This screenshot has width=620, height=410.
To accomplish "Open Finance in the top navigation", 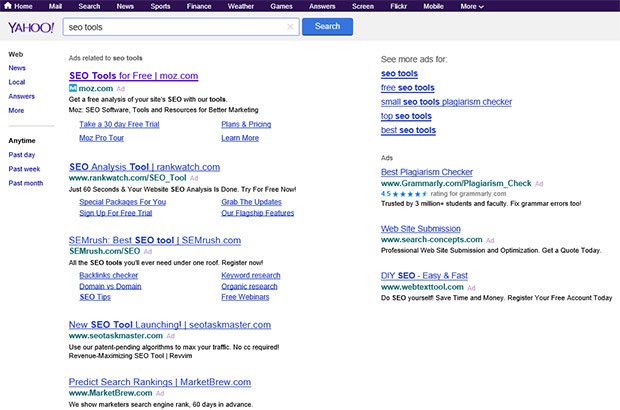I will point(199,6).
